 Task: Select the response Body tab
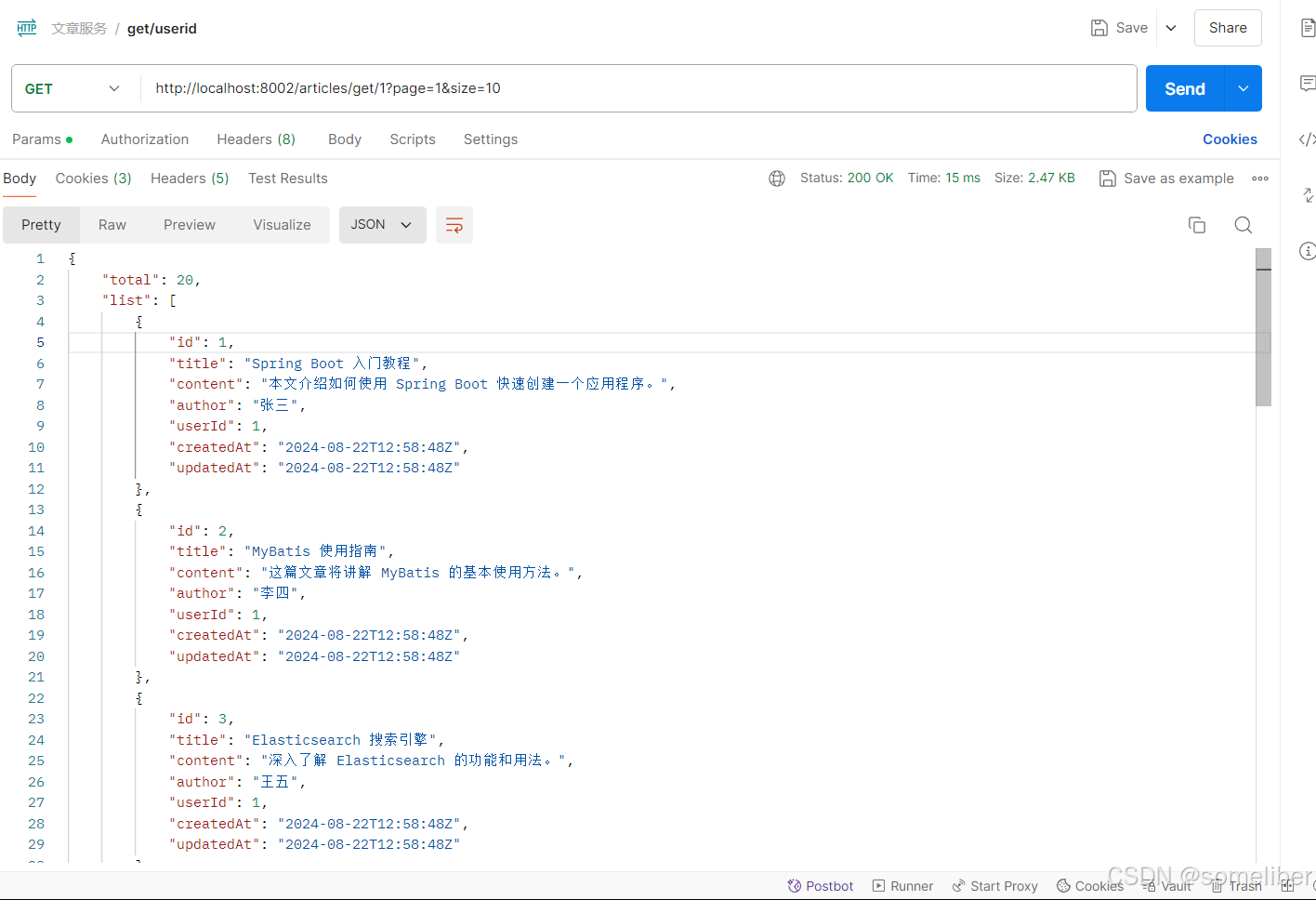pos(20,179)
